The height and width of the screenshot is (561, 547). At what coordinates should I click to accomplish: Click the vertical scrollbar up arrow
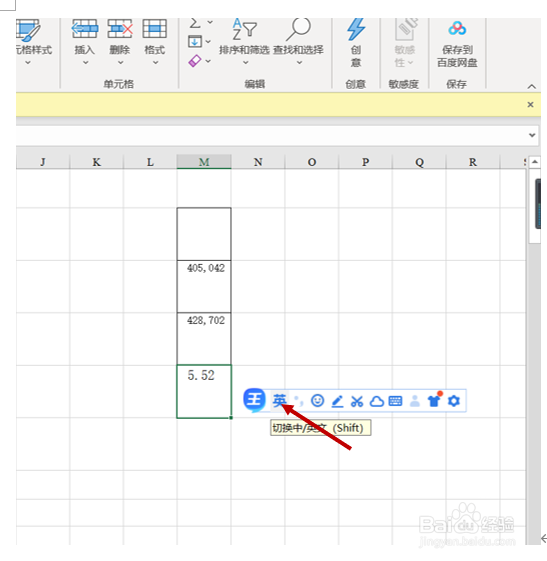[x=534, y=162]
